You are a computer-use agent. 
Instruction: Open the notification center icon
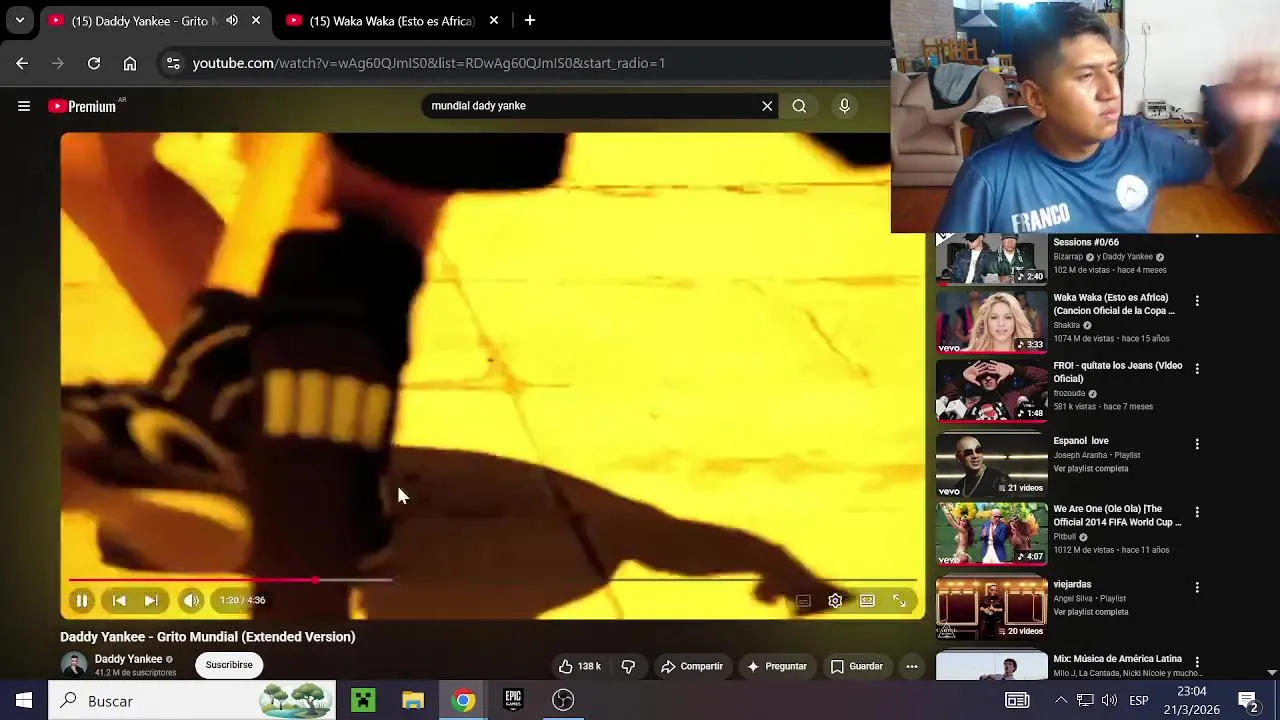tap(1248, 701)
